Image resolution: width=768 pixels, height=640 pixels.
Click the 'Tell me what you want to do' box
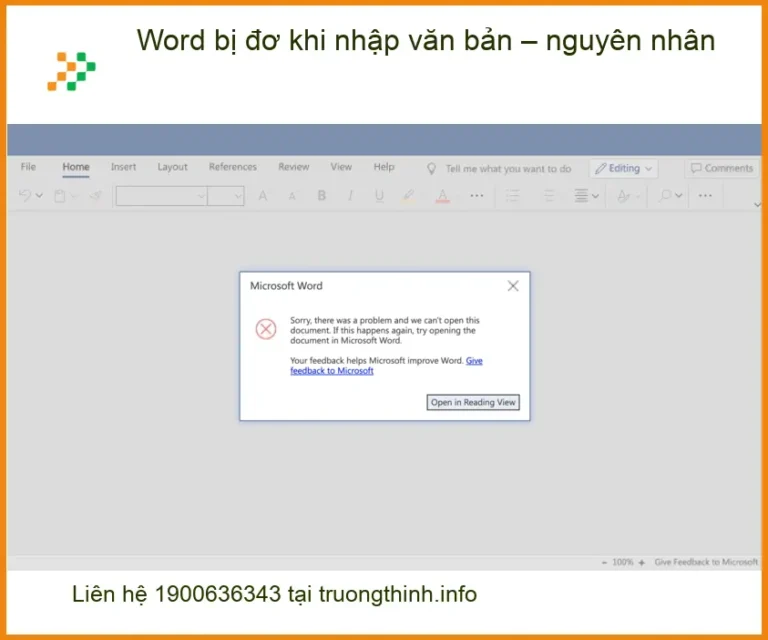508,169
